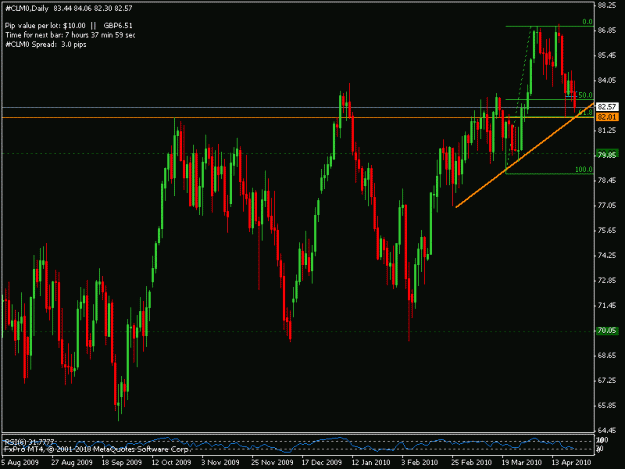Click the Fibonacci 100.0 level label
This screenshot has height=469, width=625.
pyautogui.click(x=584, y=169)
